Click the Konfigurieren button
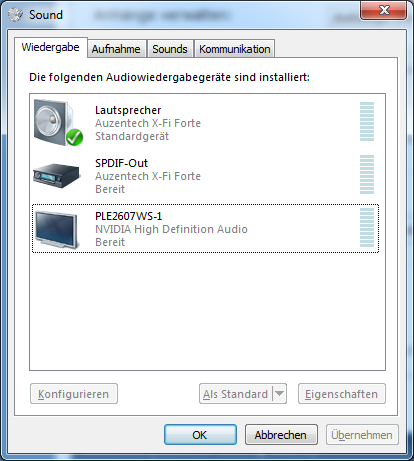 [74, 394]
